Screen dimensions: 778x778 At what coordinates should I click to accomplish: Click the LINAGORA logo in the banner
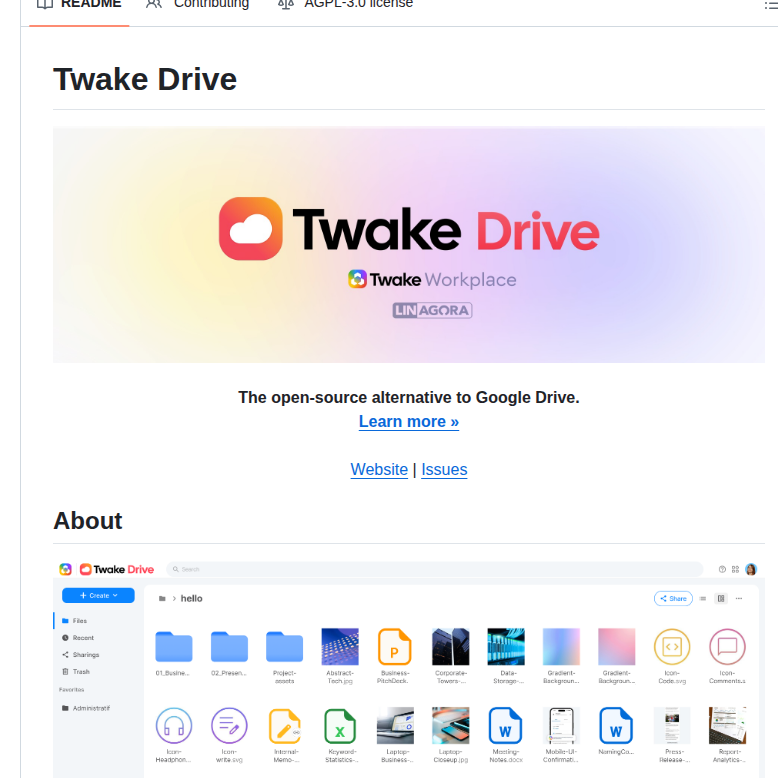pos(432,310)
